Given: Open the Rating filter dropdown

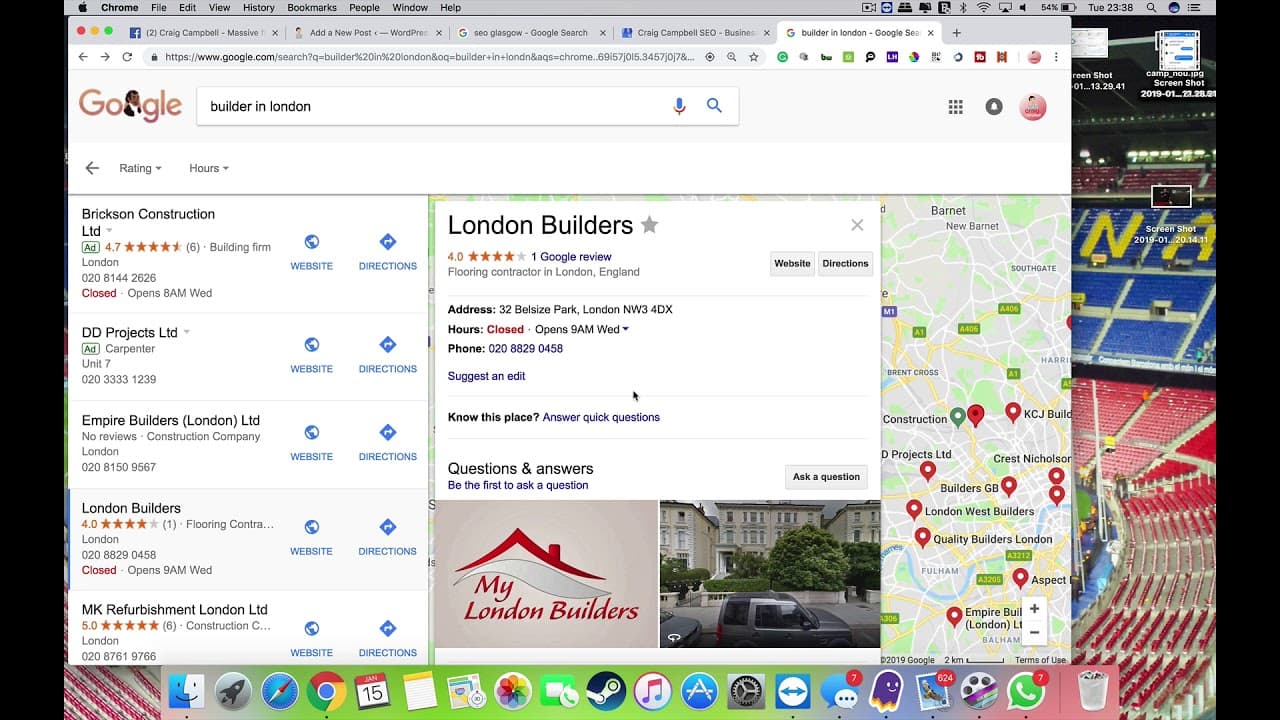Looking at the screenshot, I should point(140,168).
